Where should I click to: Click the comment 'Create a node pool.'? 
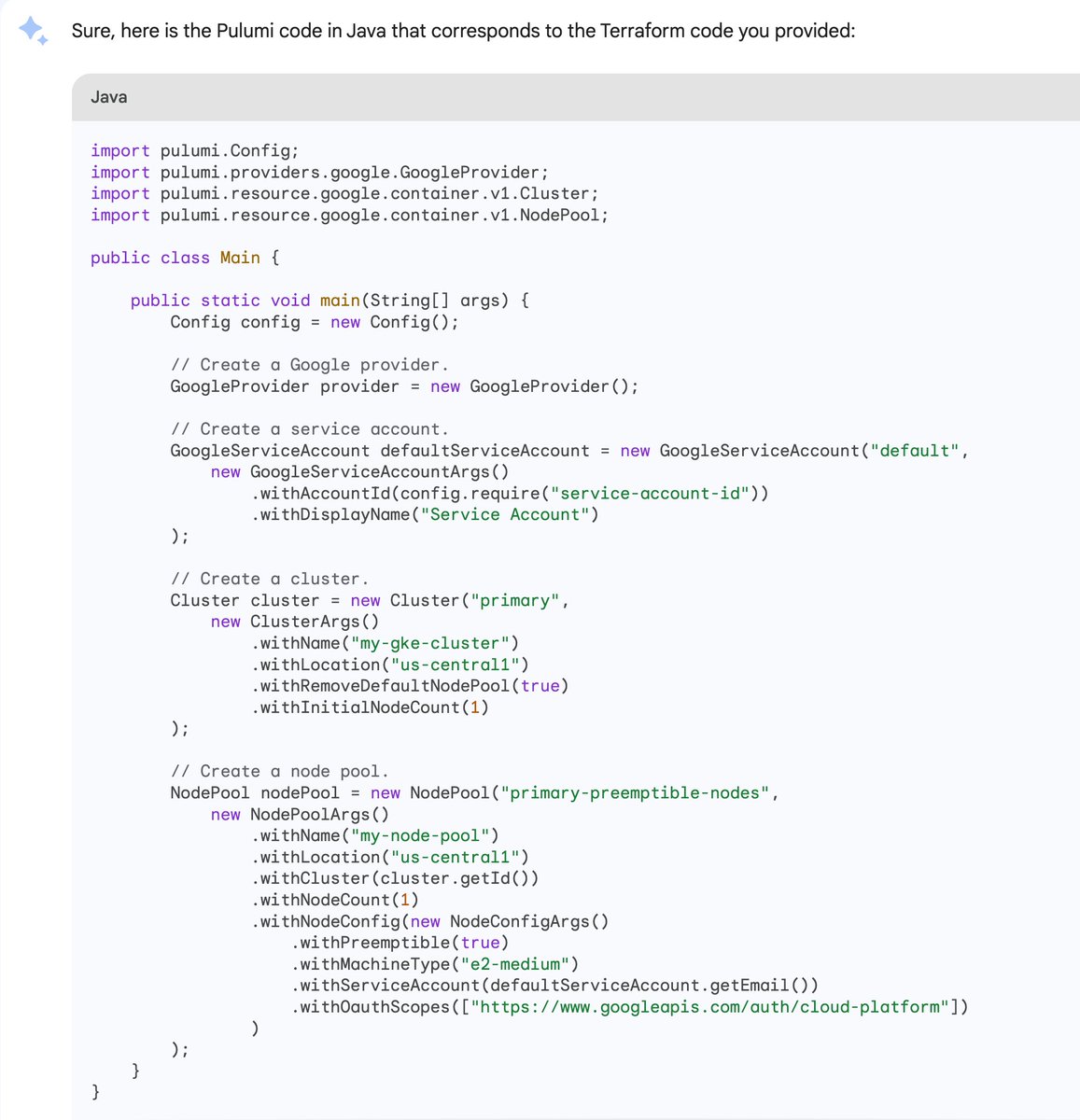(280, 771)
